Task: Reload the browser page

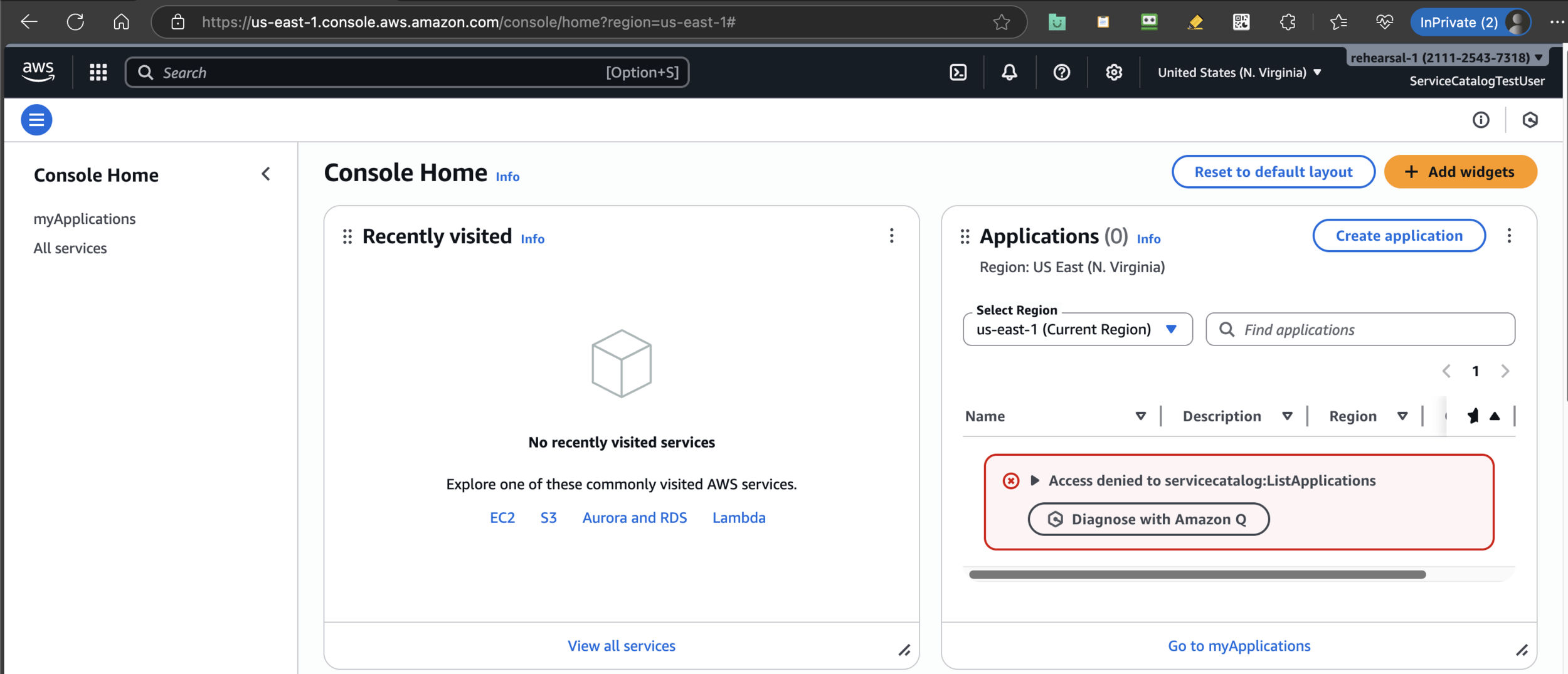Action: click(75, 22)
